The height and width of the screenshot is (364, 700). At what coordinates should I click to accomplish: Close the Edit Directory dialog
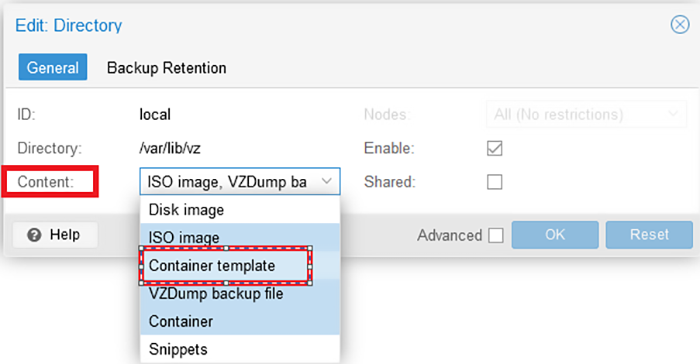680,25
